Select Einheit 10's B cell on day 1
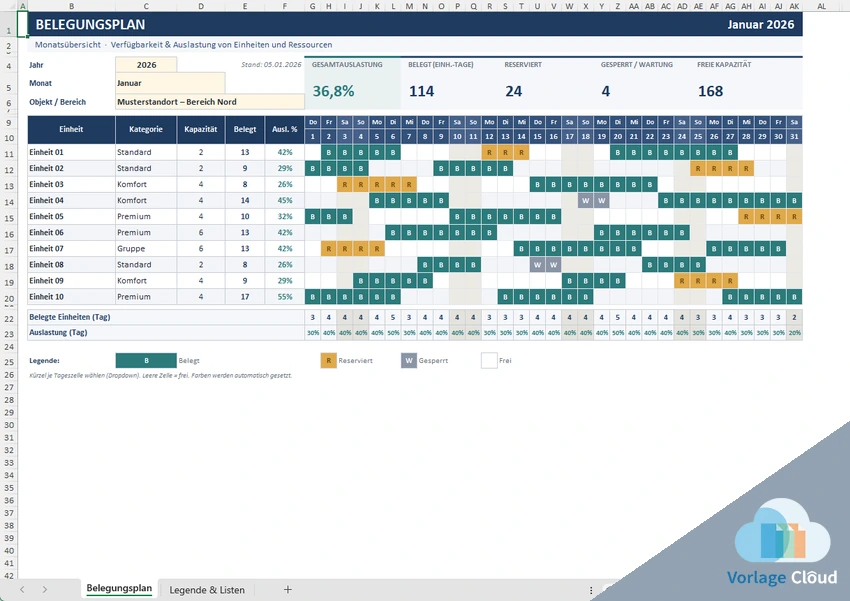This screenshot has width=850, height=601. tap(312, 297)
